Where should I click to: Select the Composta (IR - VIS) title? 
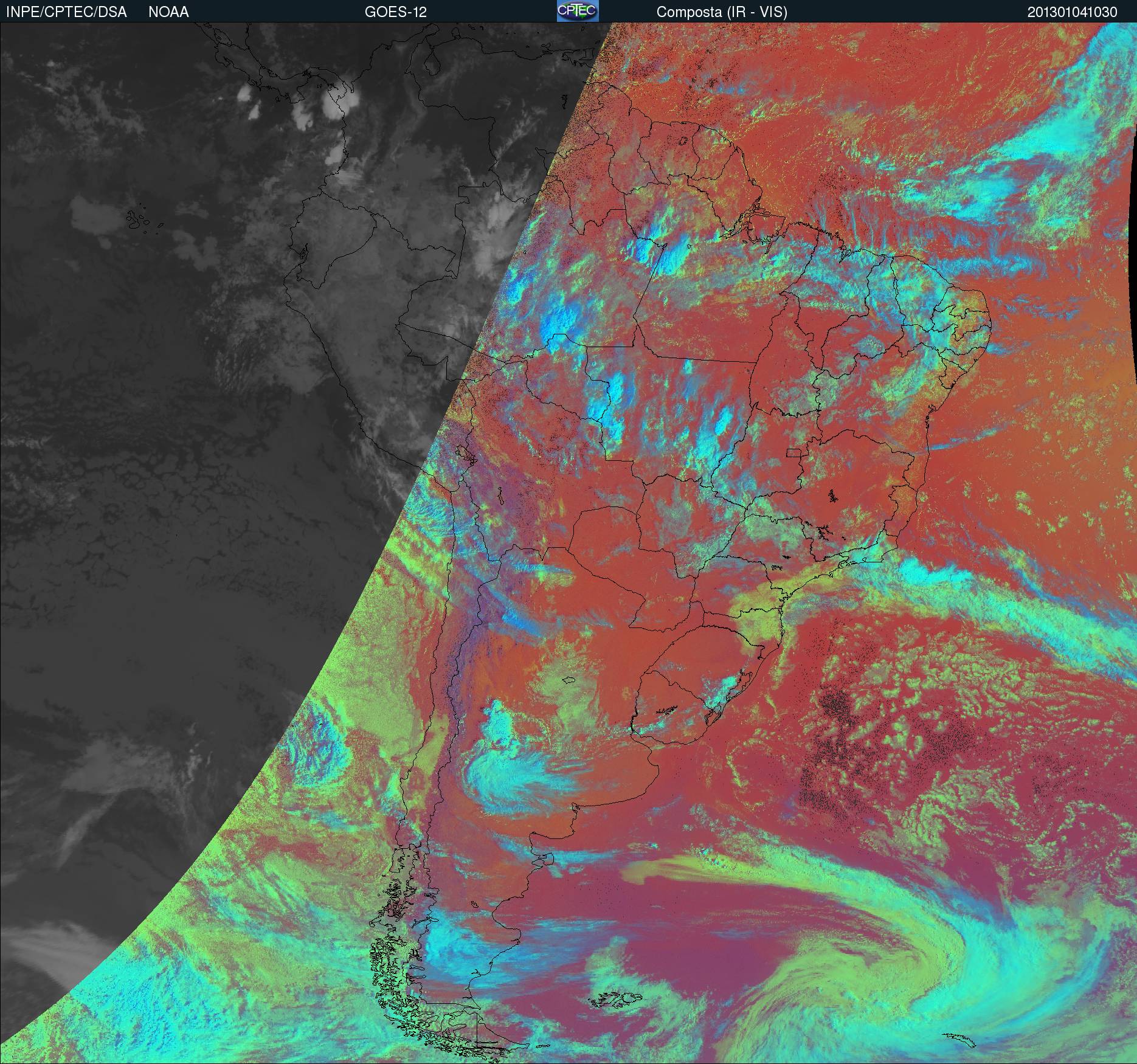(722, 12)
